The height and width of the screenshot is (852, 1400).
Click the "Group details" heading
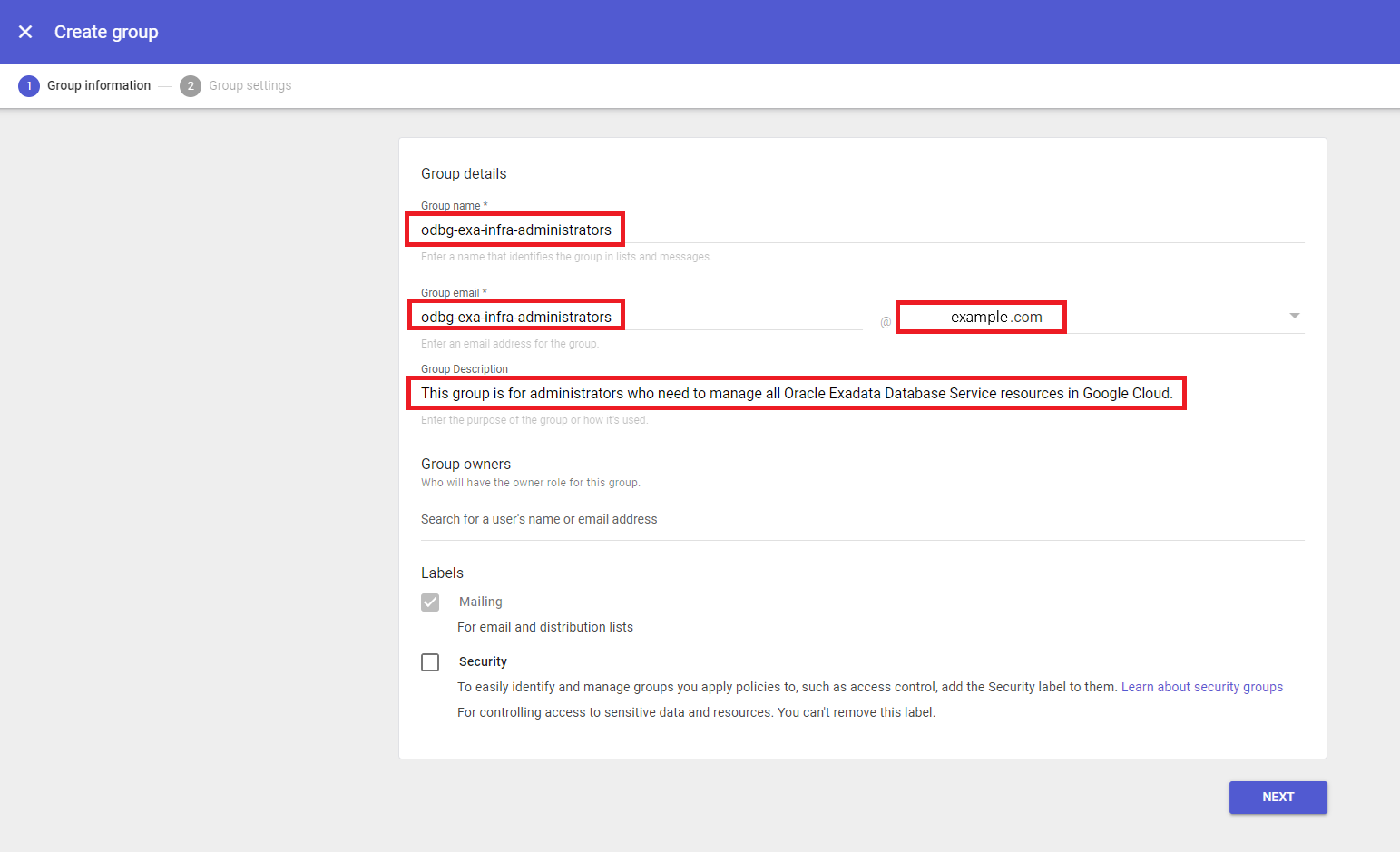tap(464, 173)
